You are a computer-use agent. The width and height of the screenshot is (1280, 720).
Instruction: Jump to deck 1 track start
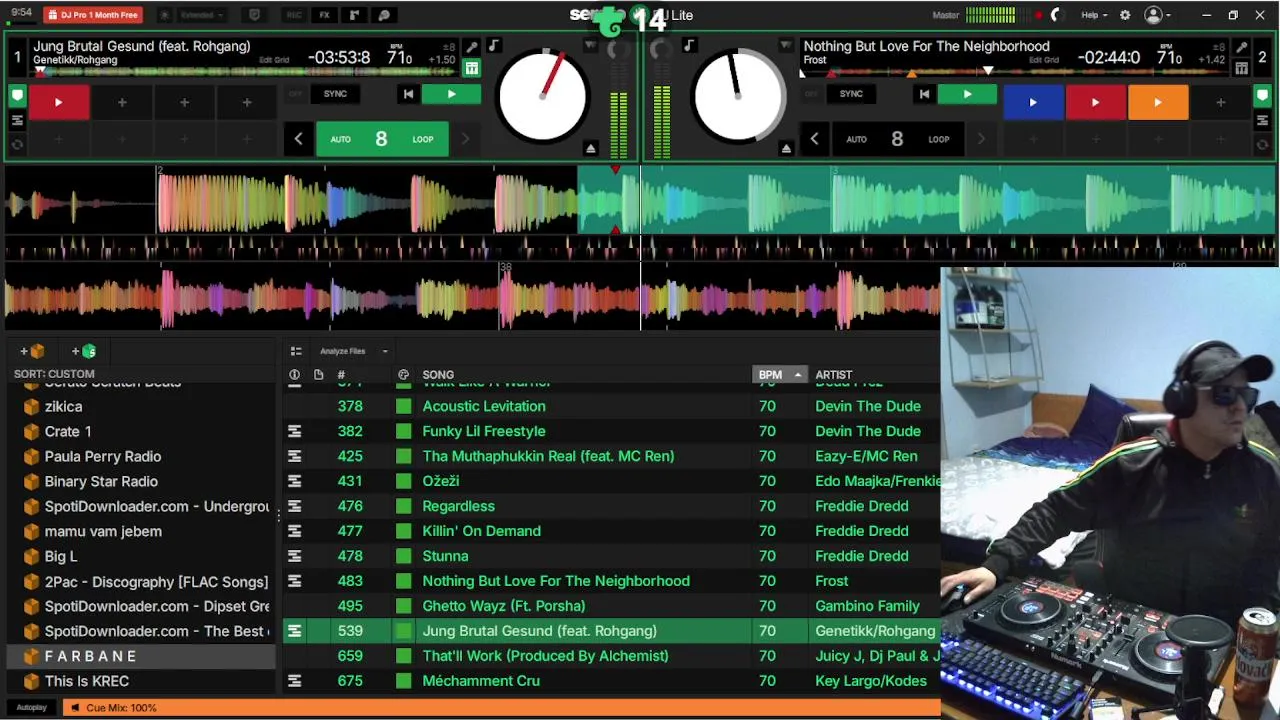click(x=408, y=94)
